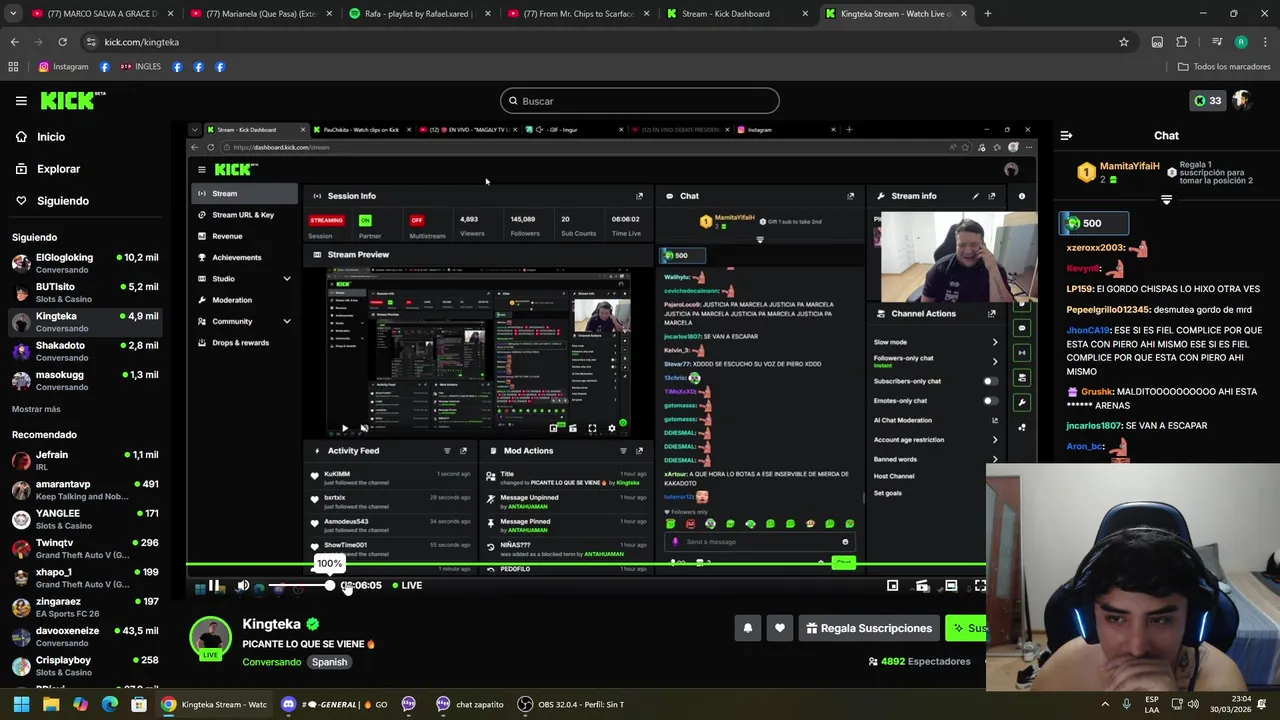Expand the gift leaderboard chevron in chat
1280x720 pixels.
tap(1166, 201)
